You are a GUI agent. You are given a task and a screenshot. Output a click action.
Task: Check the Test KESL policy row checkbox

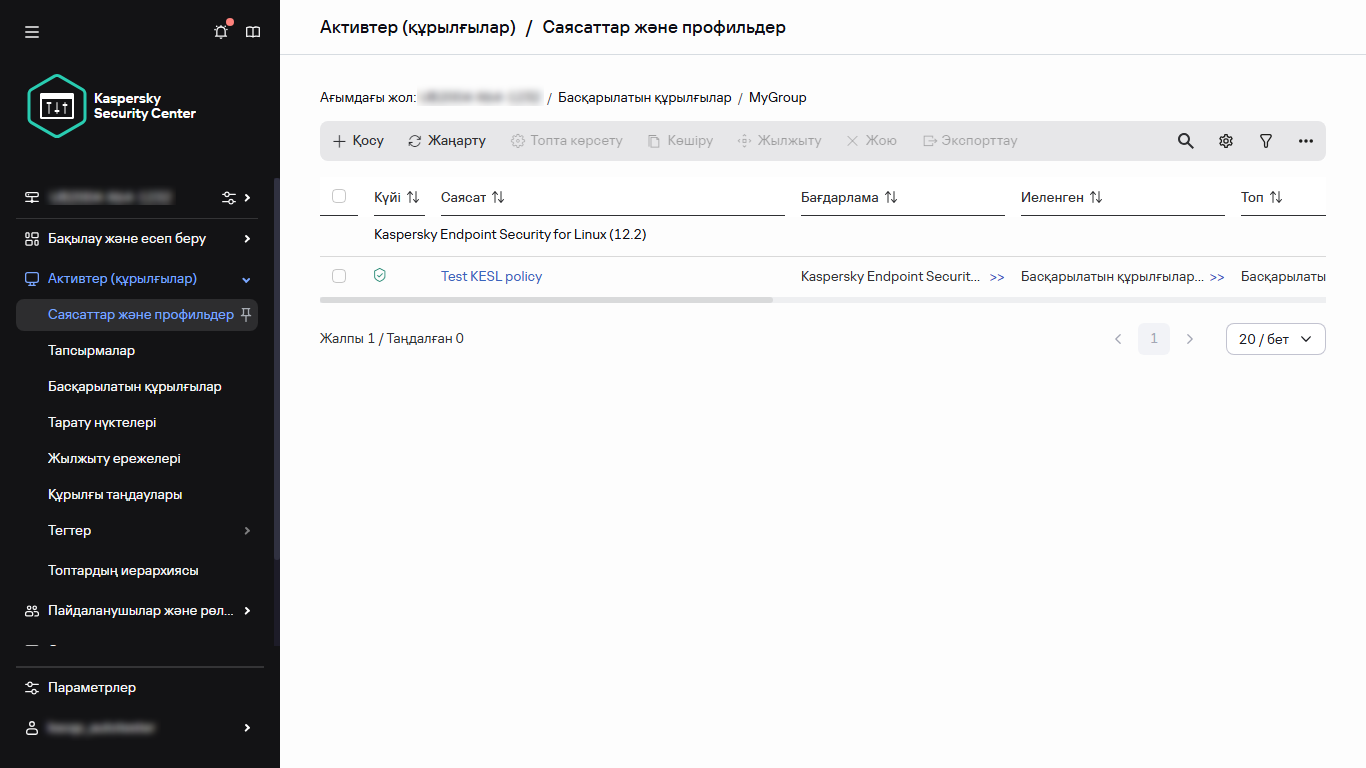[339, 276]
